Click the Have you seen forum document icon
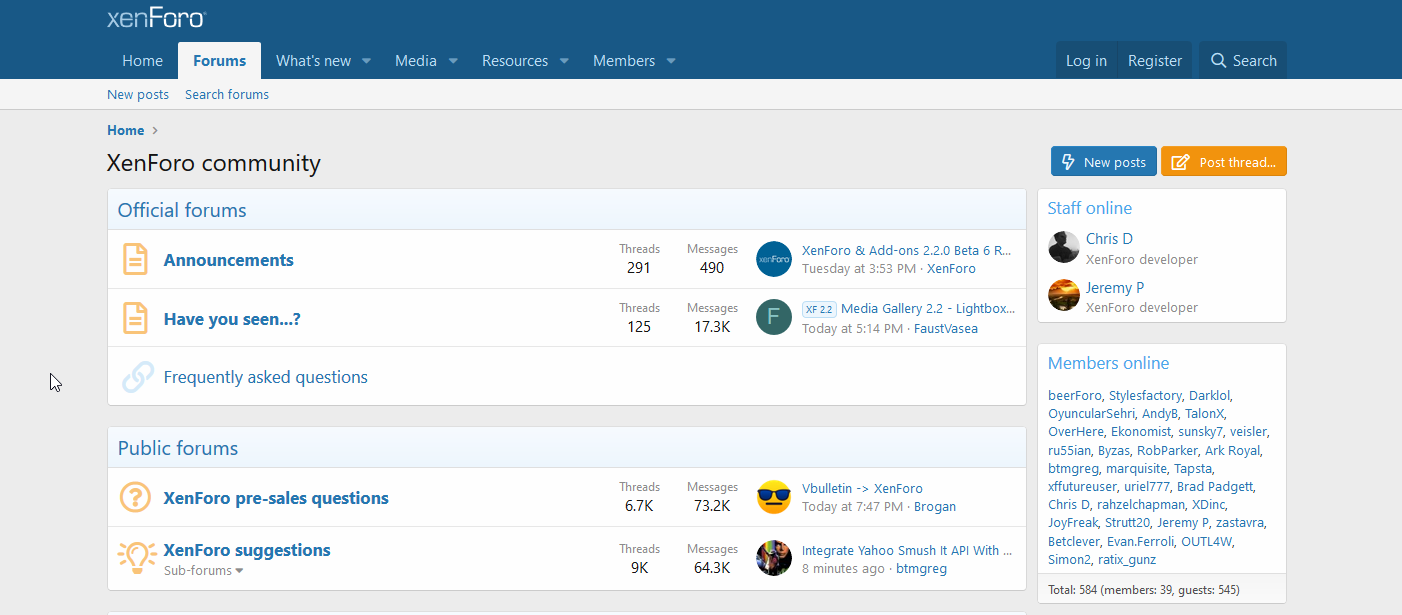1402x615 pixels. 135,318
